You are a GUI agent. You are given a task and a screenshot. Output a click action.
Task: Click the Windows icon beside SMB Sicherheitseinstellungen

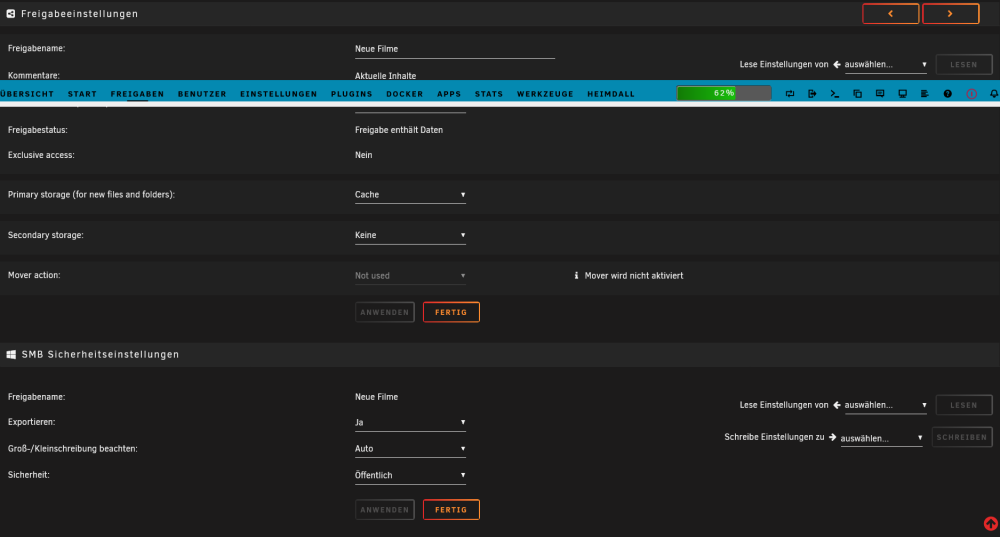pos(11,355)
